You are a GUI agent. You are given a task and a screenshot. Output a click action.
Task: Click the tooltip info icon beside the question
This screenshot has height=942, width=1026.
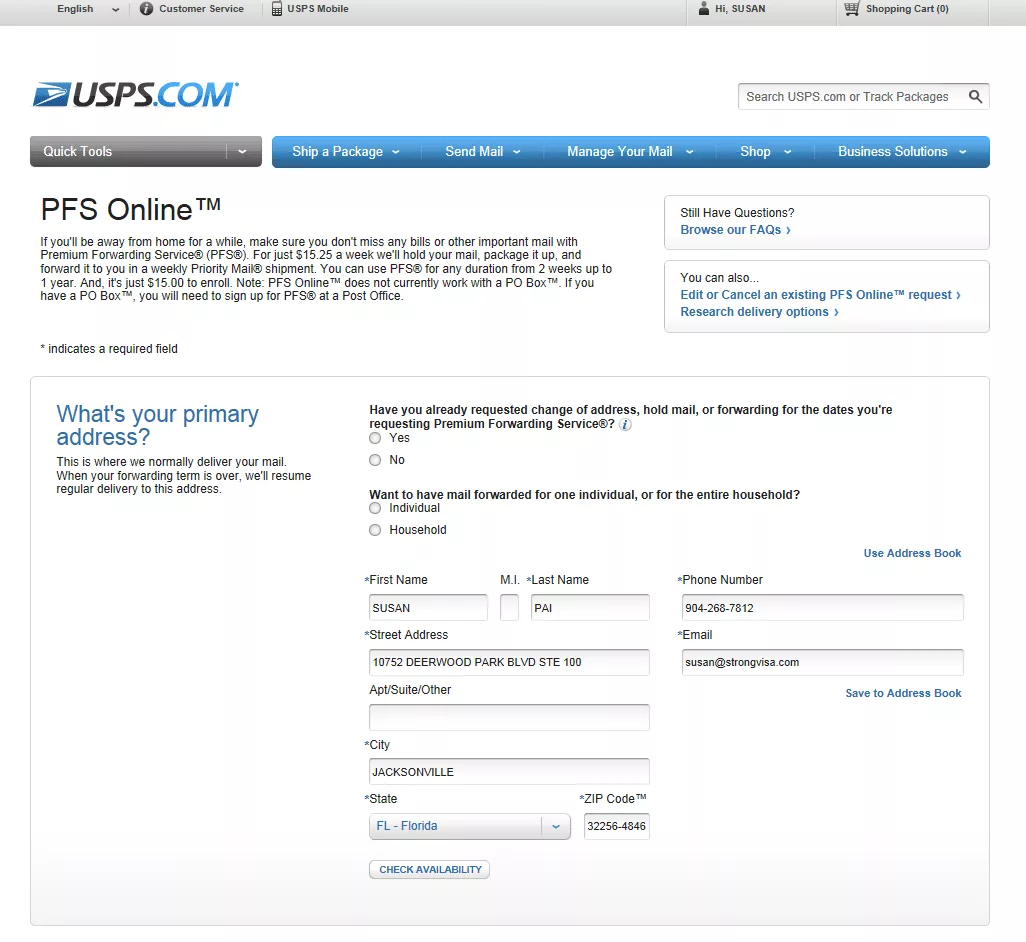(624, 424)
